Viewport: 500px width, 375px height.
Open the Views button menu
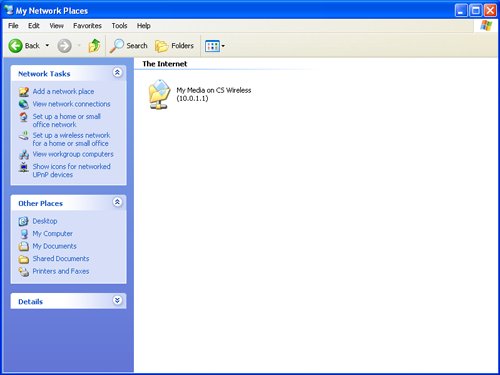coord(215,46)
